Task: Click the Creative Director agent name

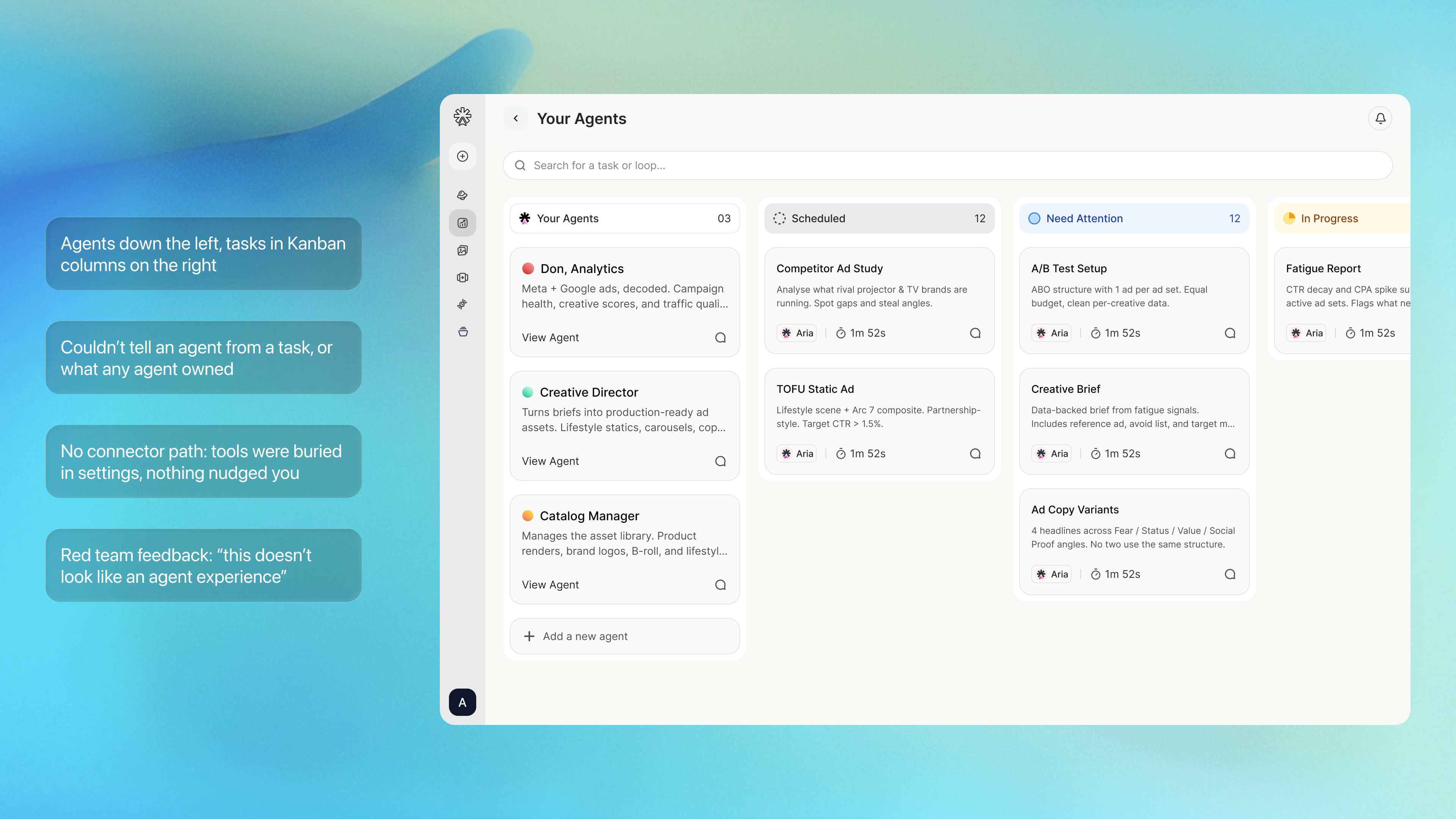Action: [588, 392]
